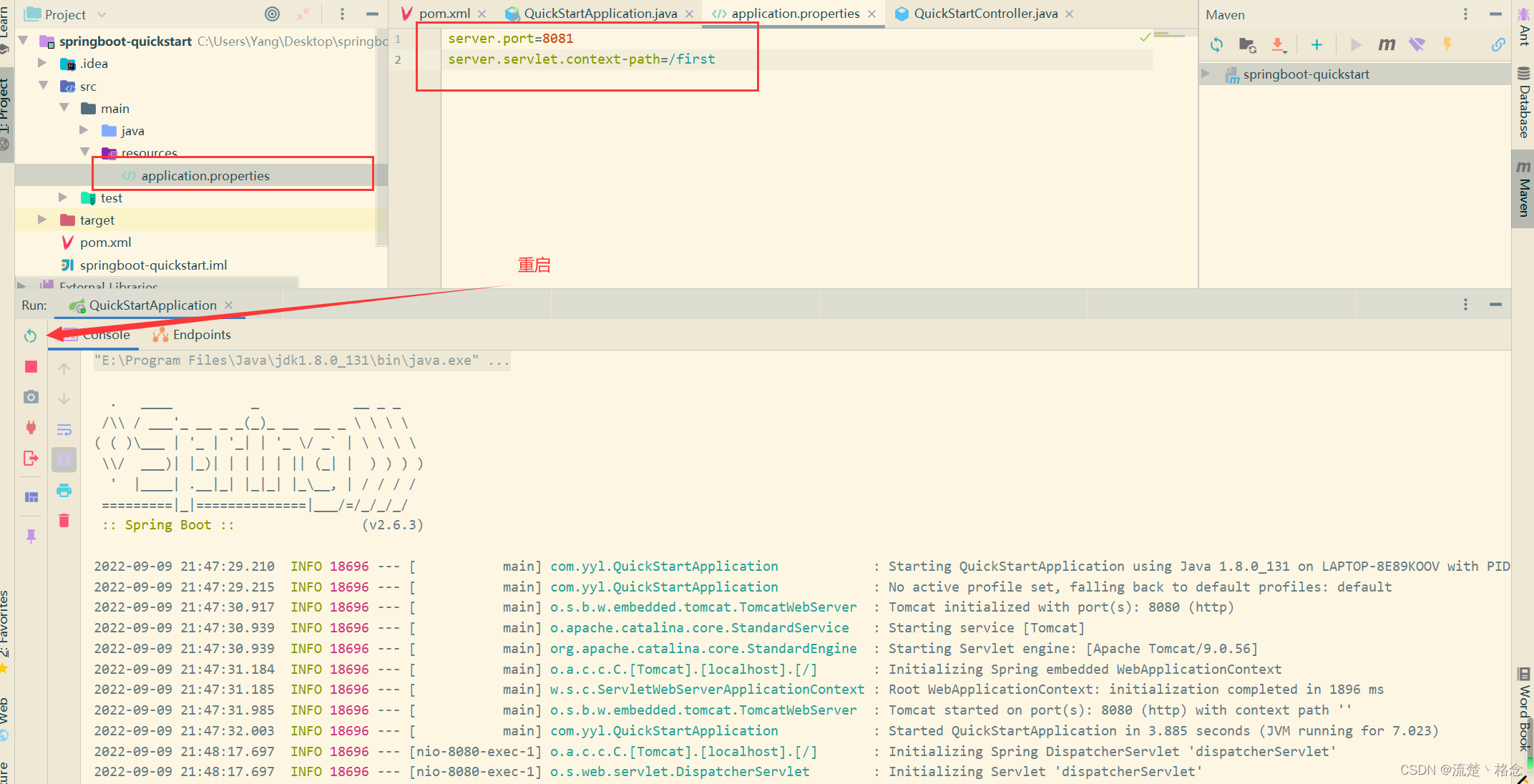Image resolution: width=1534 pixels, height=784 pixels.
Task: Open the Project view dropdown
Action: pyautogui.click(x=102, y=14)
